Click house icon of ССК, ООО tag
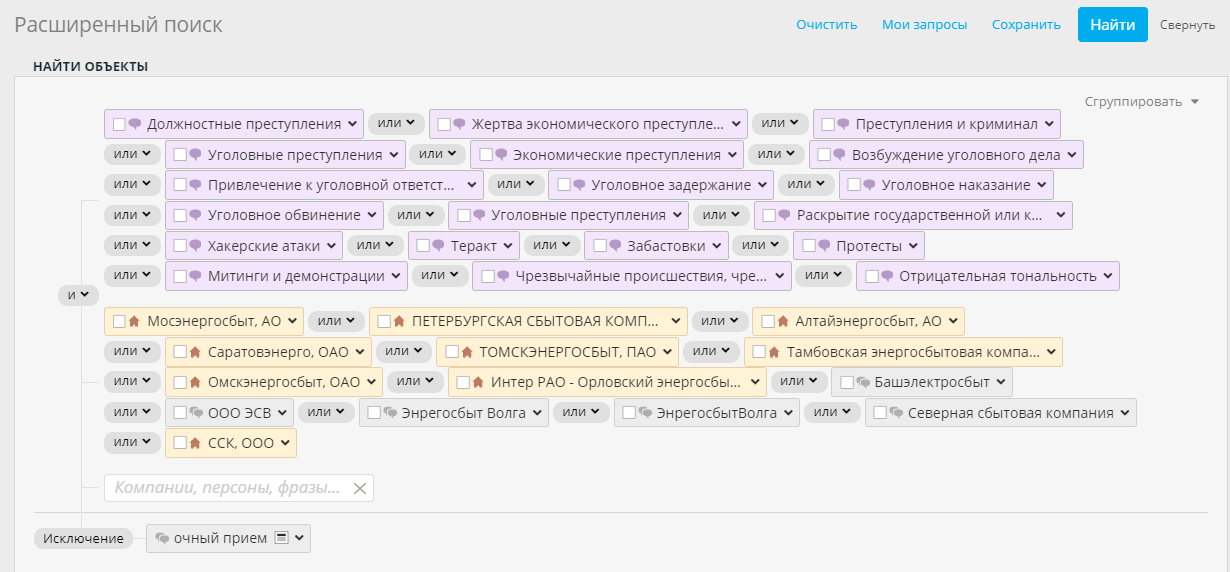 (x=195, y=443)
